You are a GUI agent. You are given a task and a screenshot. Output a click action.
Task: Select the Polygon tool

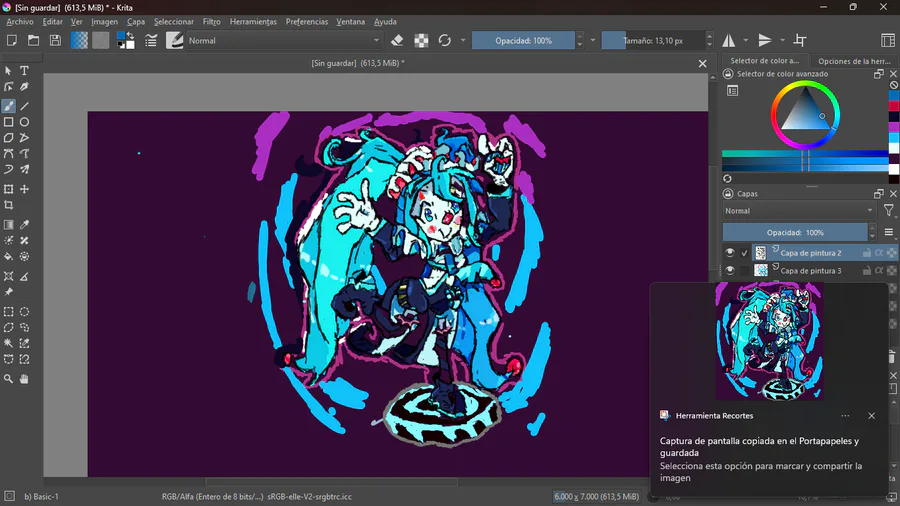pyautogui.click(x=8, y=138)
